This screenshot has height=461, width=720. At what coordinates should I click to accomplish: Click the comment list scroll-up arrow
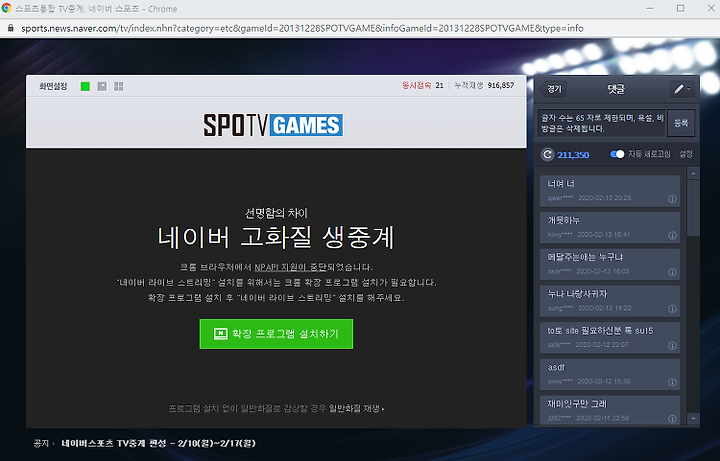point(693,173)
